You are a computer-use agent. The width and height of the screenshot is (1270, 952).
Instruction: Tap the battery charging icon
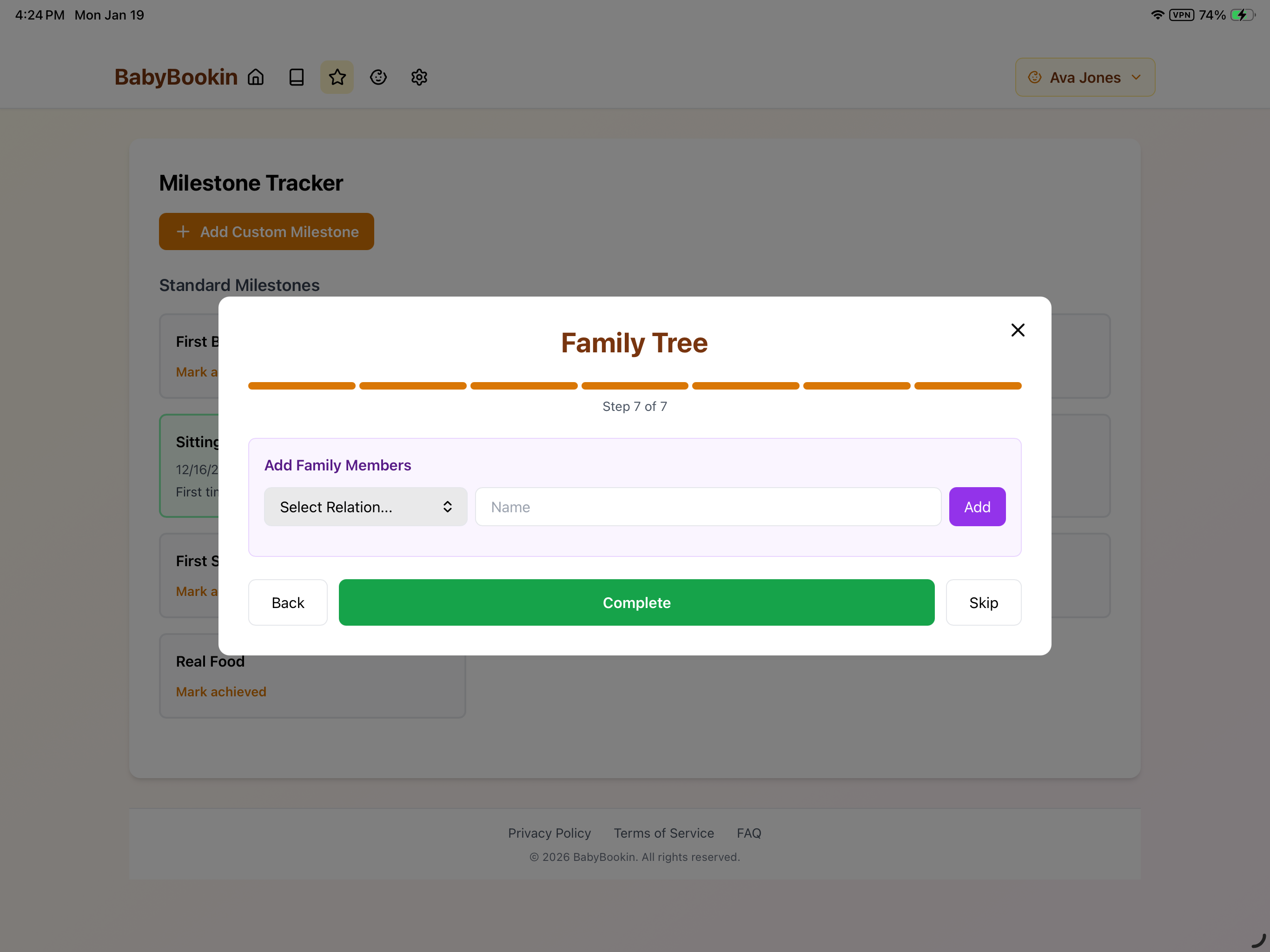pyautogui.click(x=1243, y=15)
